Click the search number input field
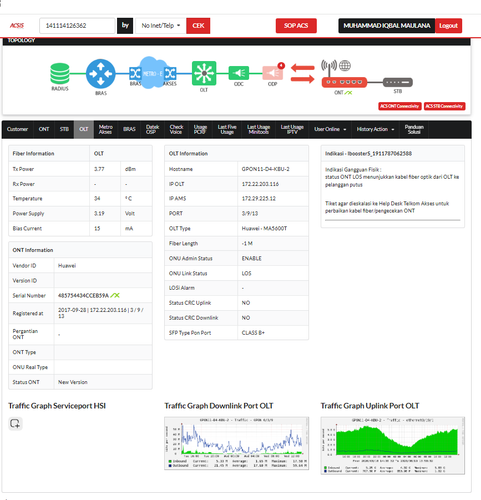This screenshot has width=481, height=500. click(x=77, y=26)
